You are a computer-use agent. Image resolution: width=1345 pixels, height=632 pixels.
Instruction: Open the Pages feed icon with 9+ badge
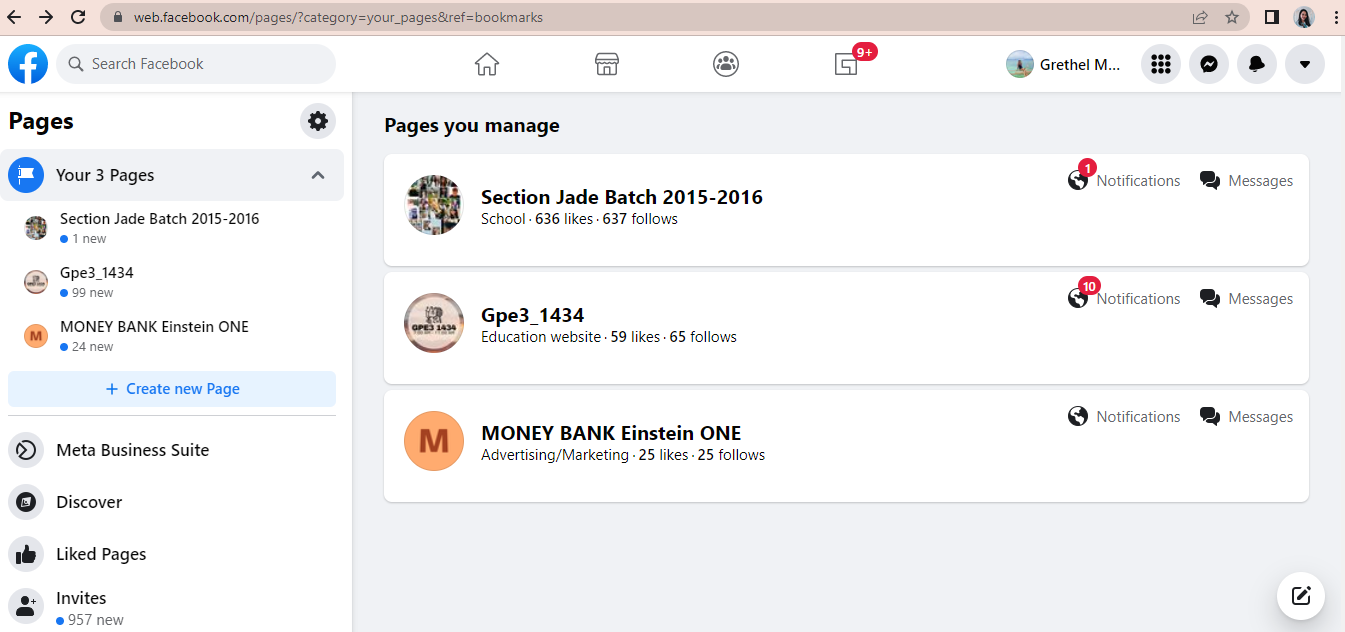click(847, 64)
